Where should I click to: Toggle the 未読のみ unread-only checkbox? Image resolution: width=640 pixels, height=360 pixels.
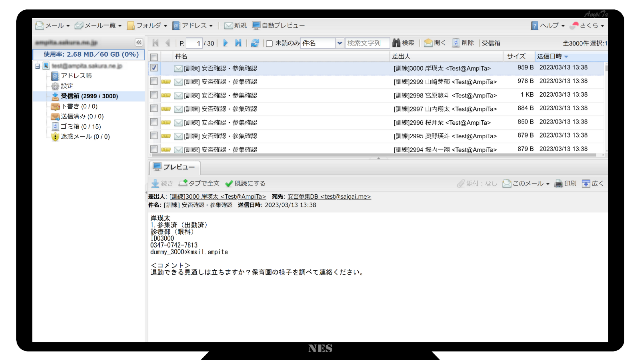[x=269, y=43]
